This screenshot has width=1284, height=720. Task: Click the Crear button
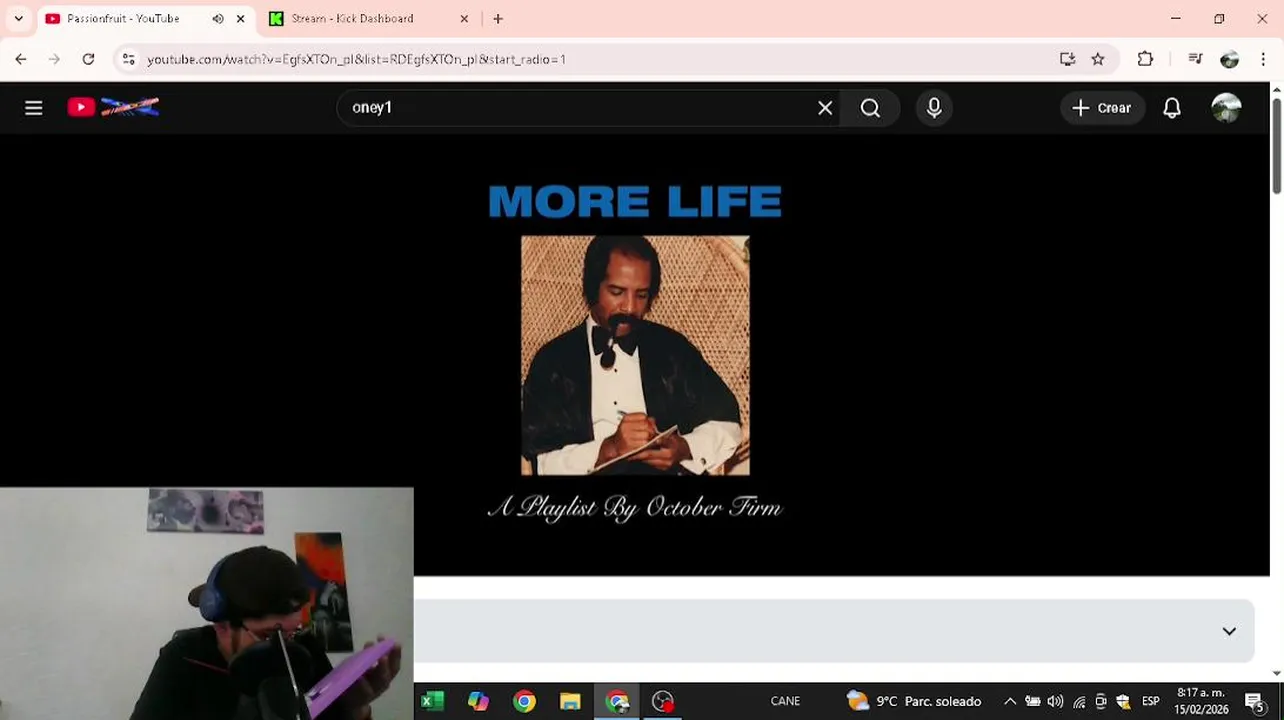point(1102,108)
